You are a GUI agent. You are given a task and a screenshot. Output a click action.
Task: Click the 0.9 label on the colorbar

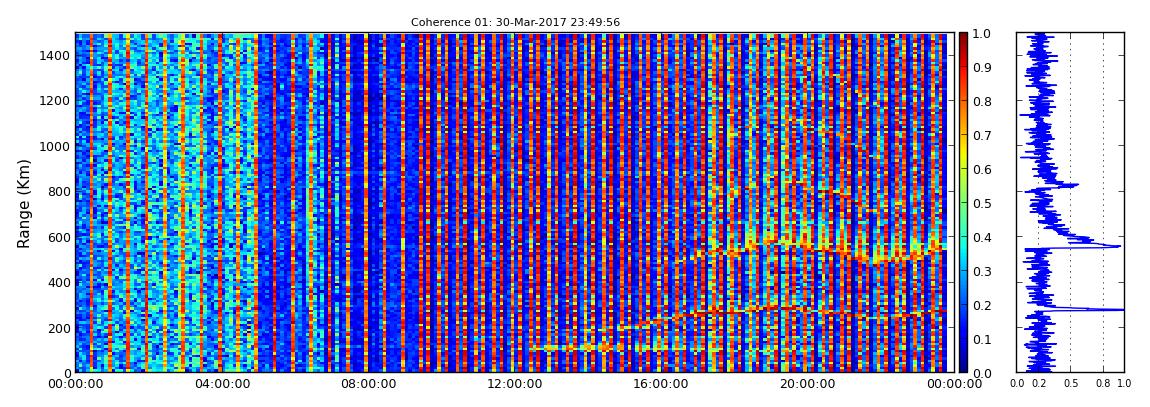[981, 67]
